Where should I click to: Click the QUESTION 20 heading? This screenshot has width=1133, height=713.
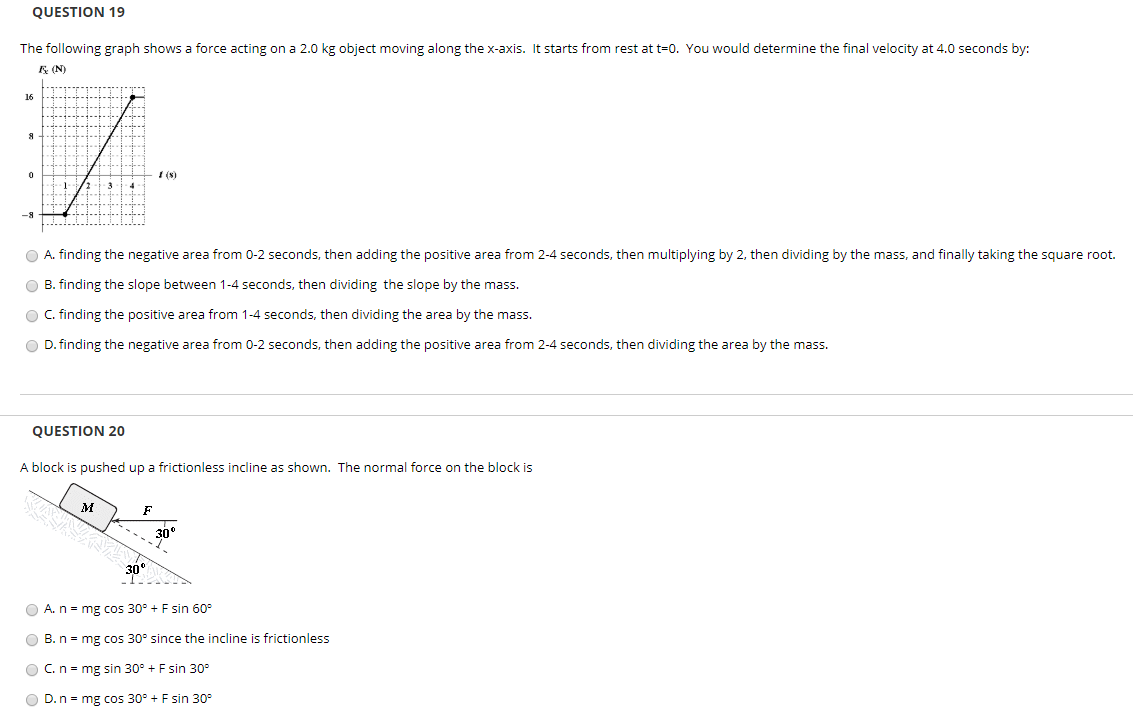click(x=78, y=431)
